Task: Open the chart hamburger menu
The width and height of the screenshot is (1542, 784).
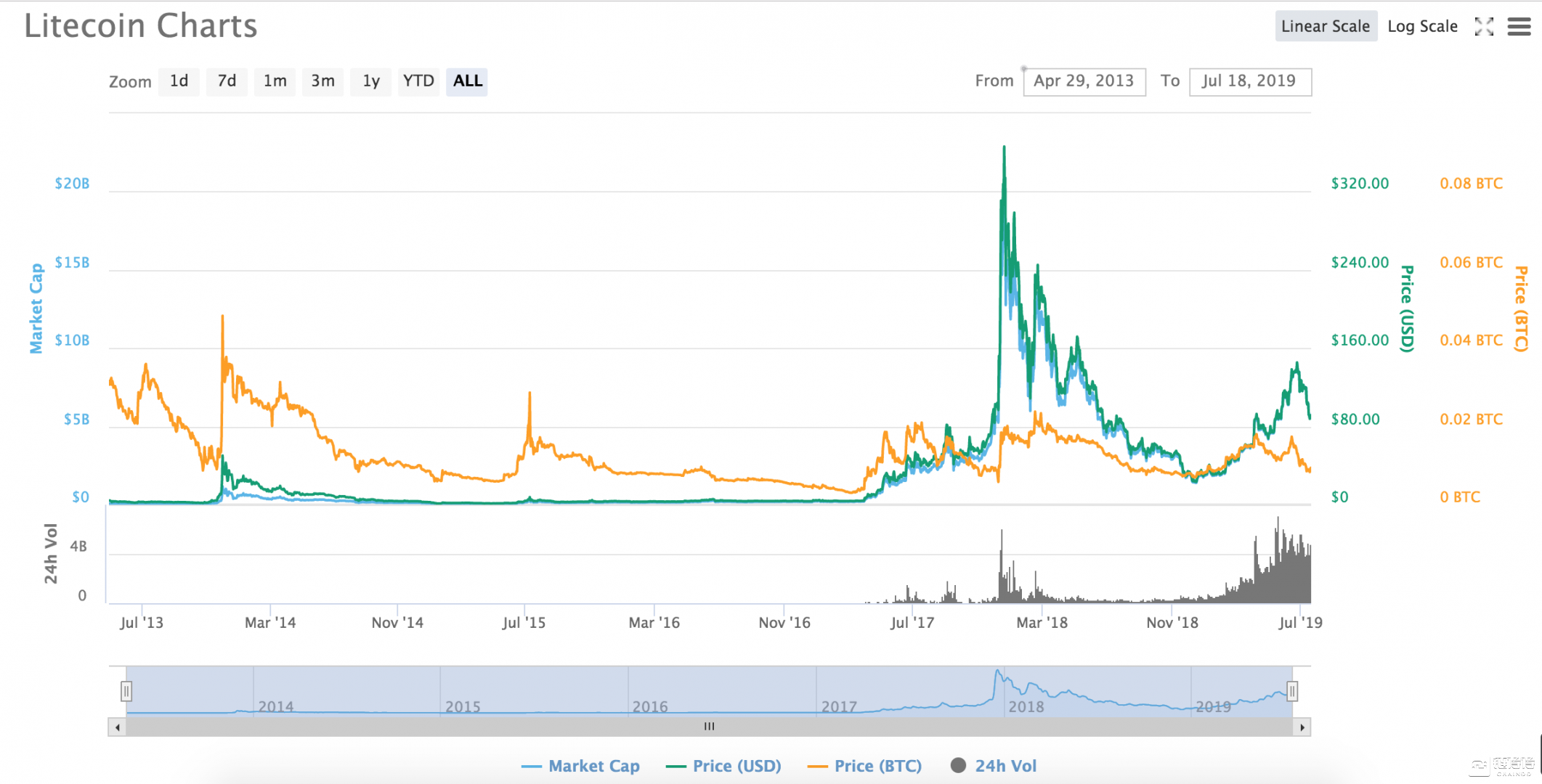Action: pos(1519,27)
